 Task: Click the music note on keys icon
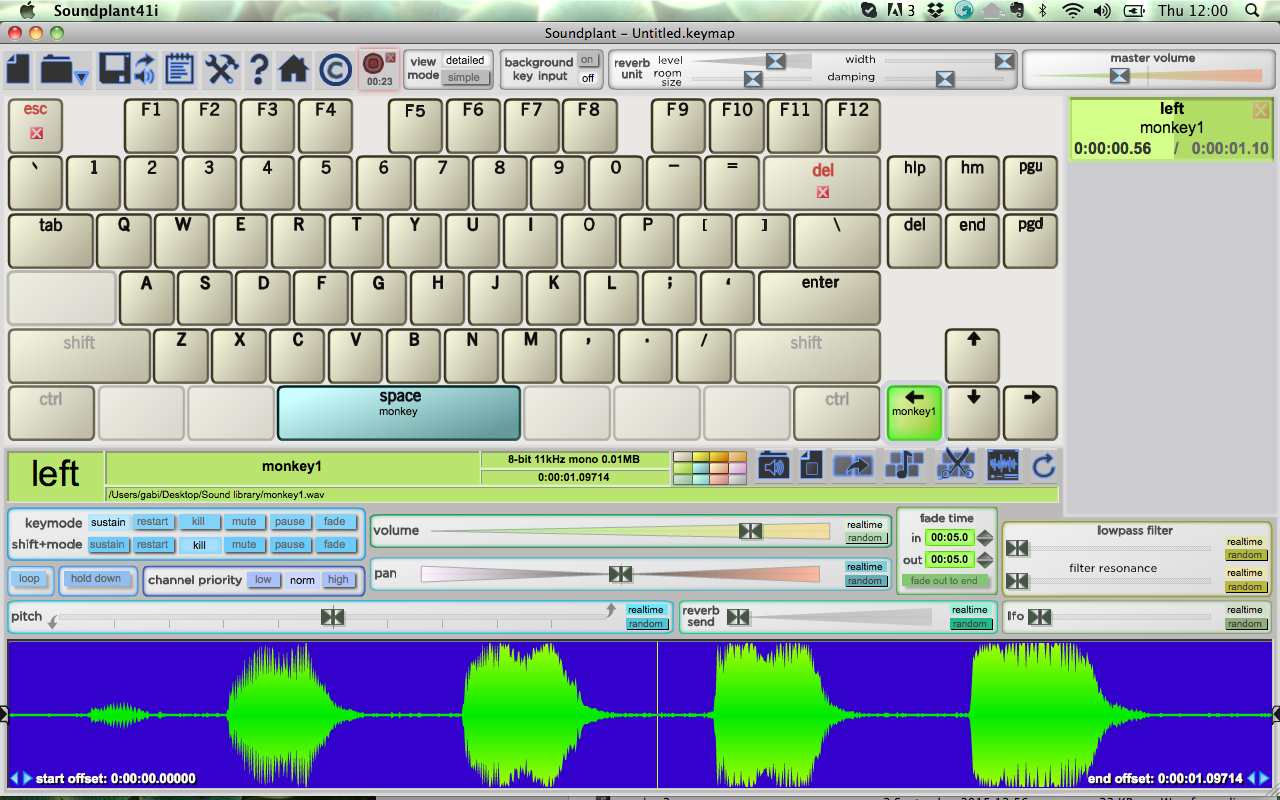click(906, 464)
